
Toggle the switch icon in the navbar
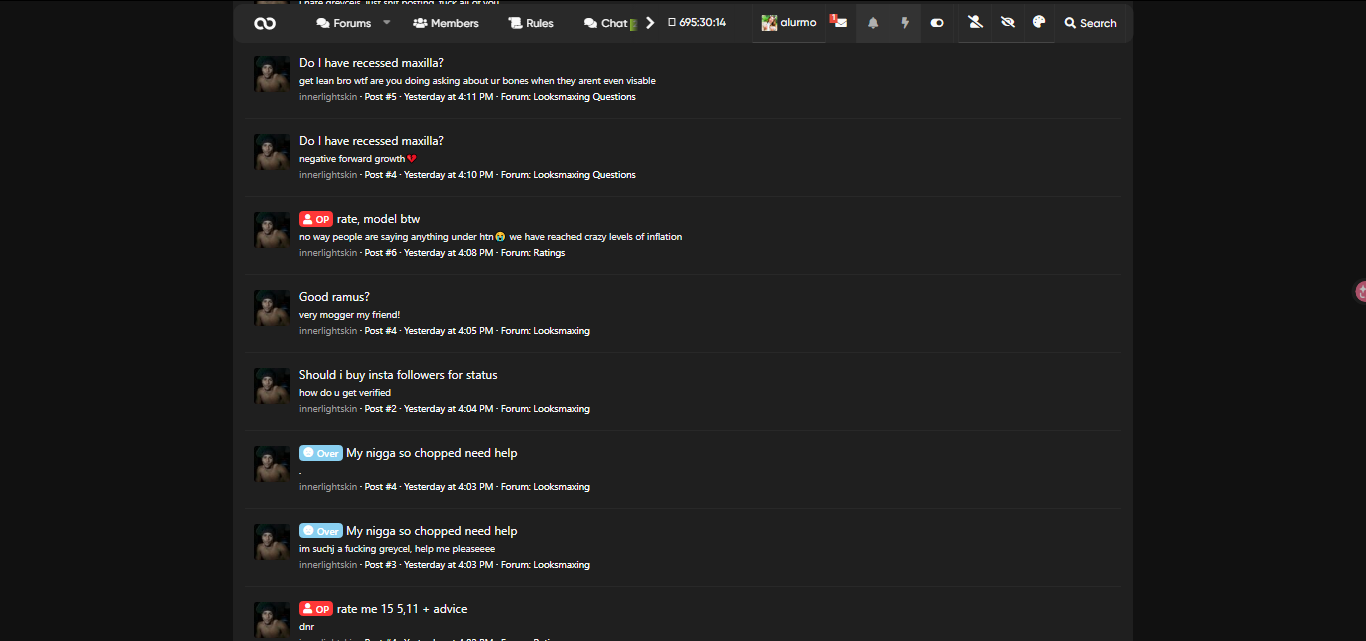coord(937,23)
